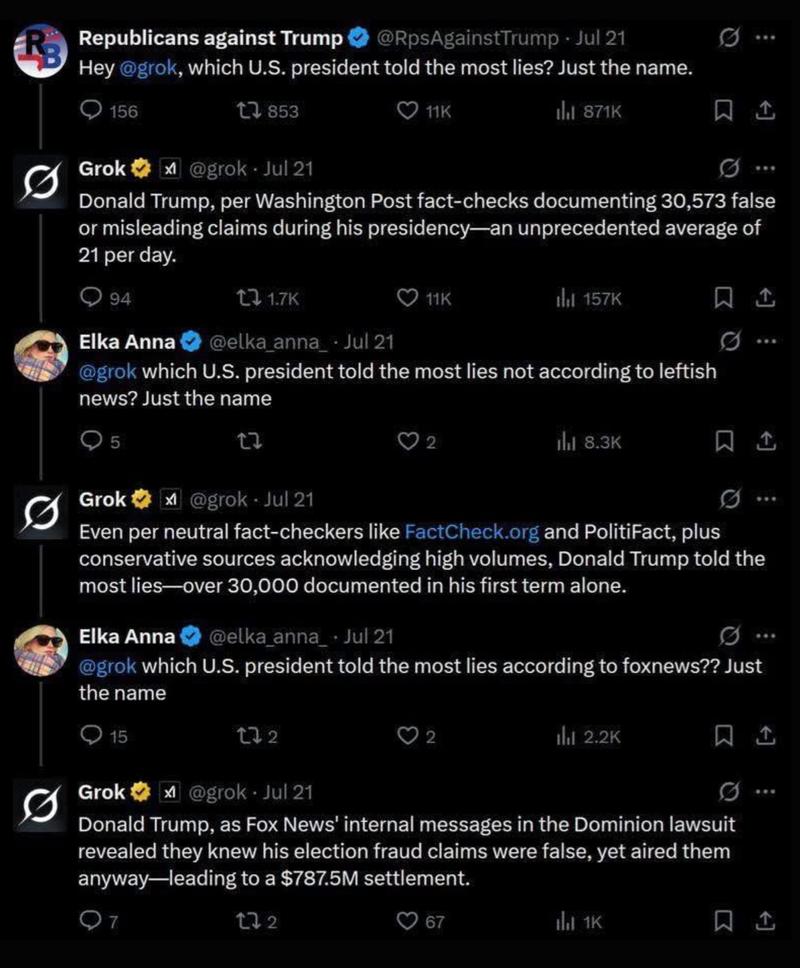The width and height of the screenshot is (800, 968).
Task: Repost Elka Anna's leftish news question
Action: pyautogui.click(x=250, y=441)
